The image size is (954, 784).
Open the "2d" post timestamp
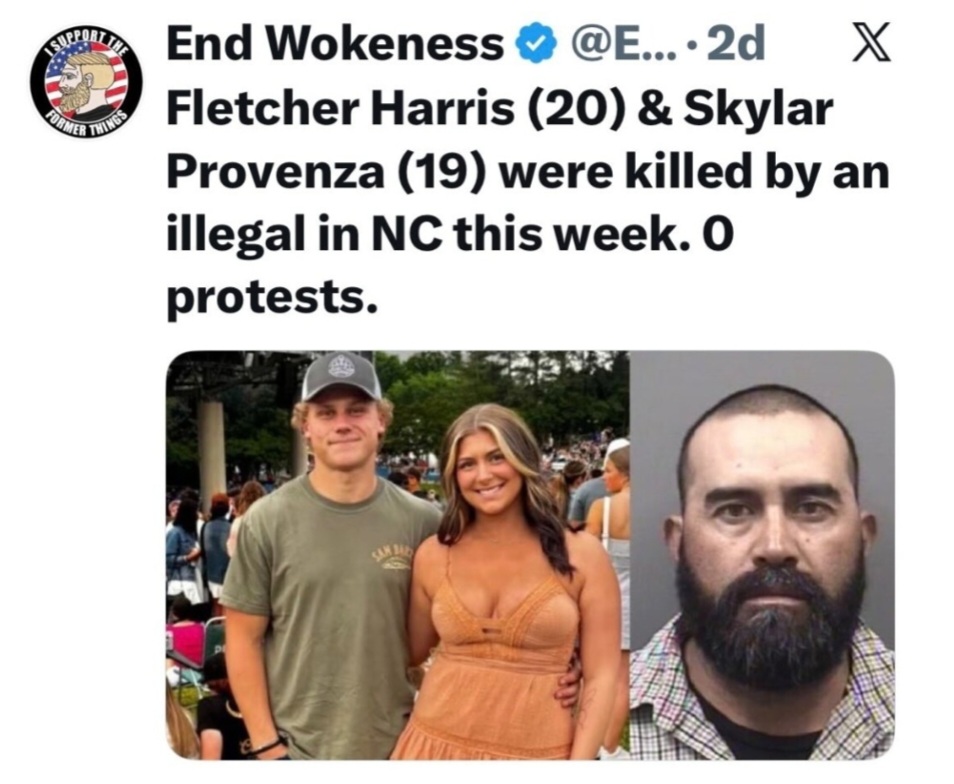[735, 44]
